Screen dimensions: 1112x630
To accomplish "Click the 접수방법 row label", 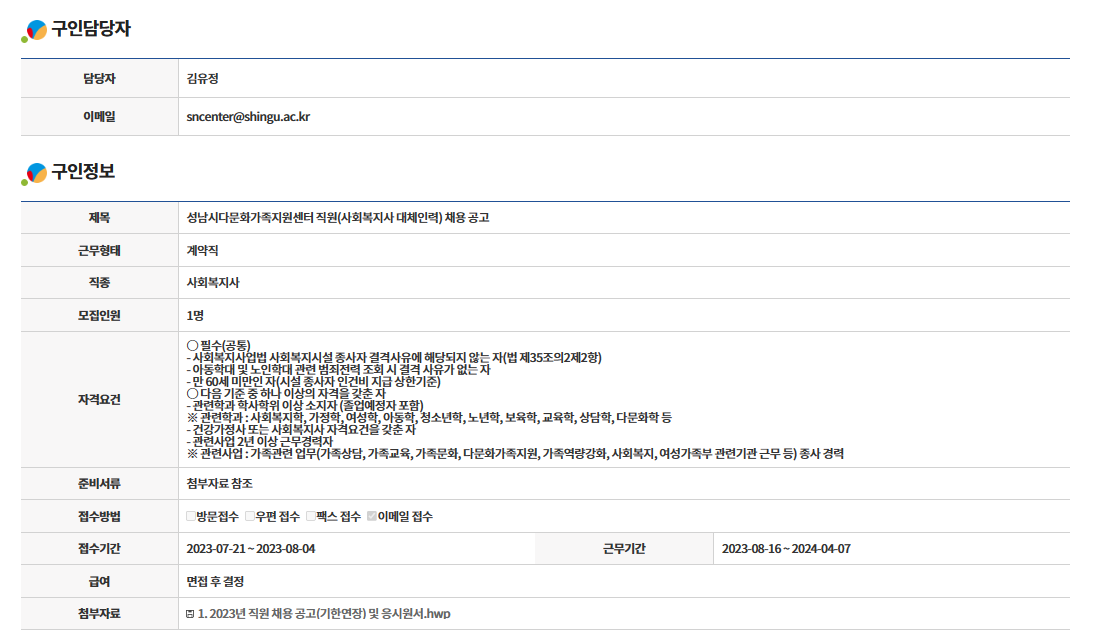I will click(99, 516).
